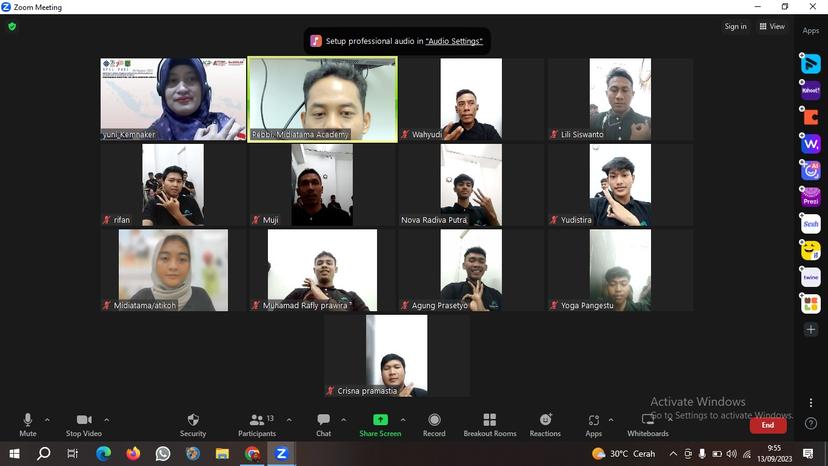Open taskbar Search
Image resolution: width=828 pixels, height=466 pixels.
44,454
